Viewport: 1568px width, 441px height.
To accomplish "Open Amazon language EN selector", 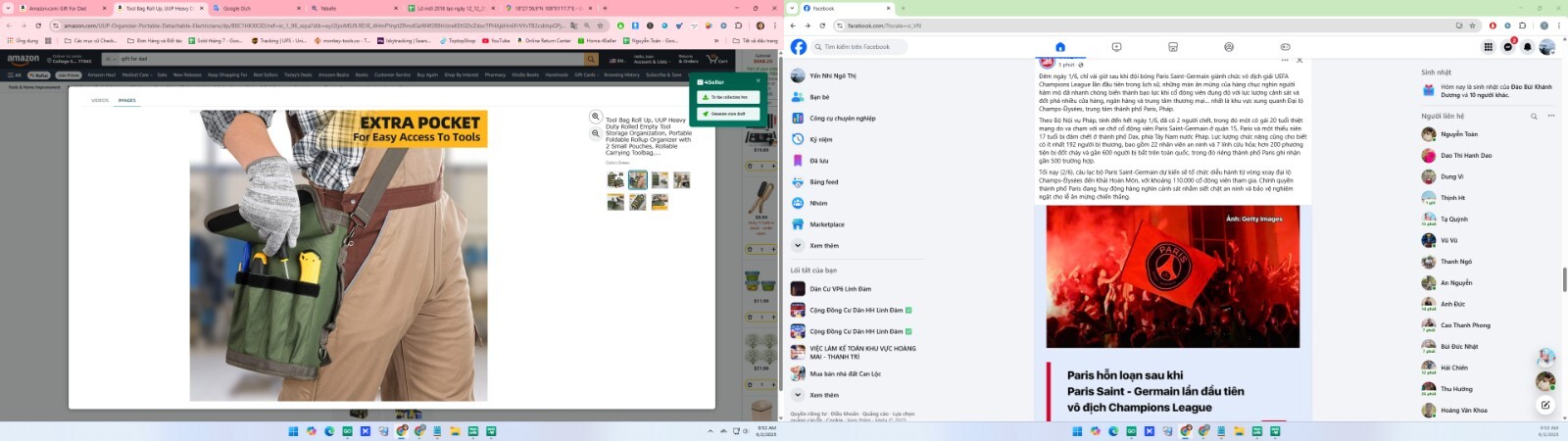I will tap(617, 60).
